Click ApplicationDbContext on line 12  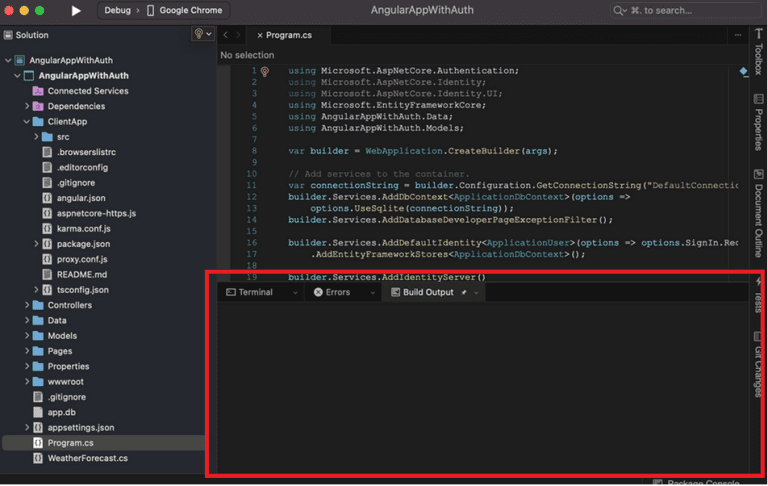pyautogui.click(x=508, y=197)
